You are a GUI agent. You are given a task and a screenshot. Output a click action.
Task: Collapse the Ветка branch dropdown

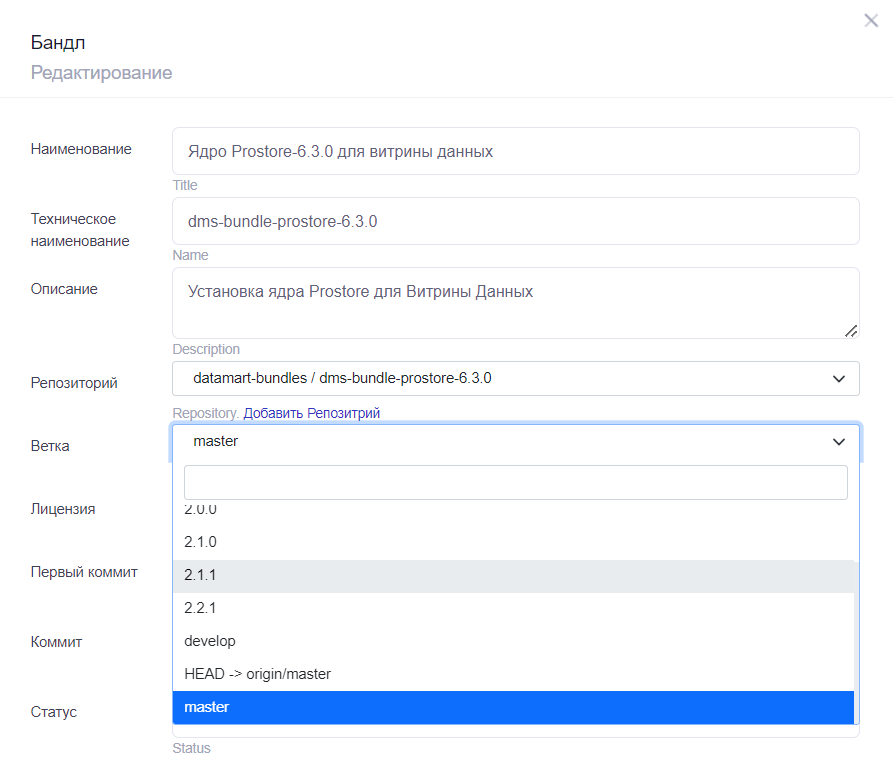click(x=500, y=441)
